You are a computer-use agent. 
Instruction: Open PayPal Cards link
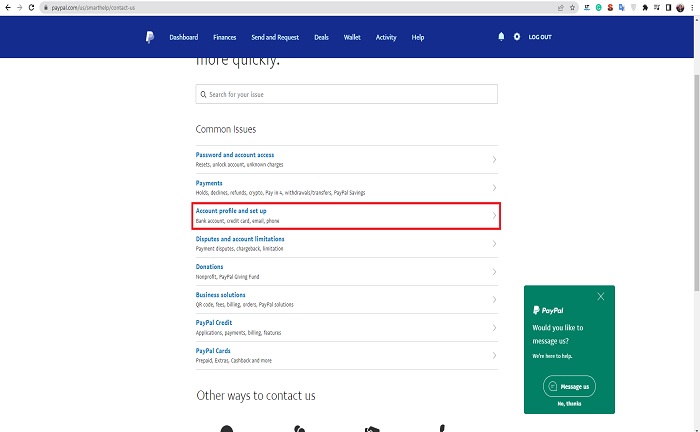[x=213, y=350]
